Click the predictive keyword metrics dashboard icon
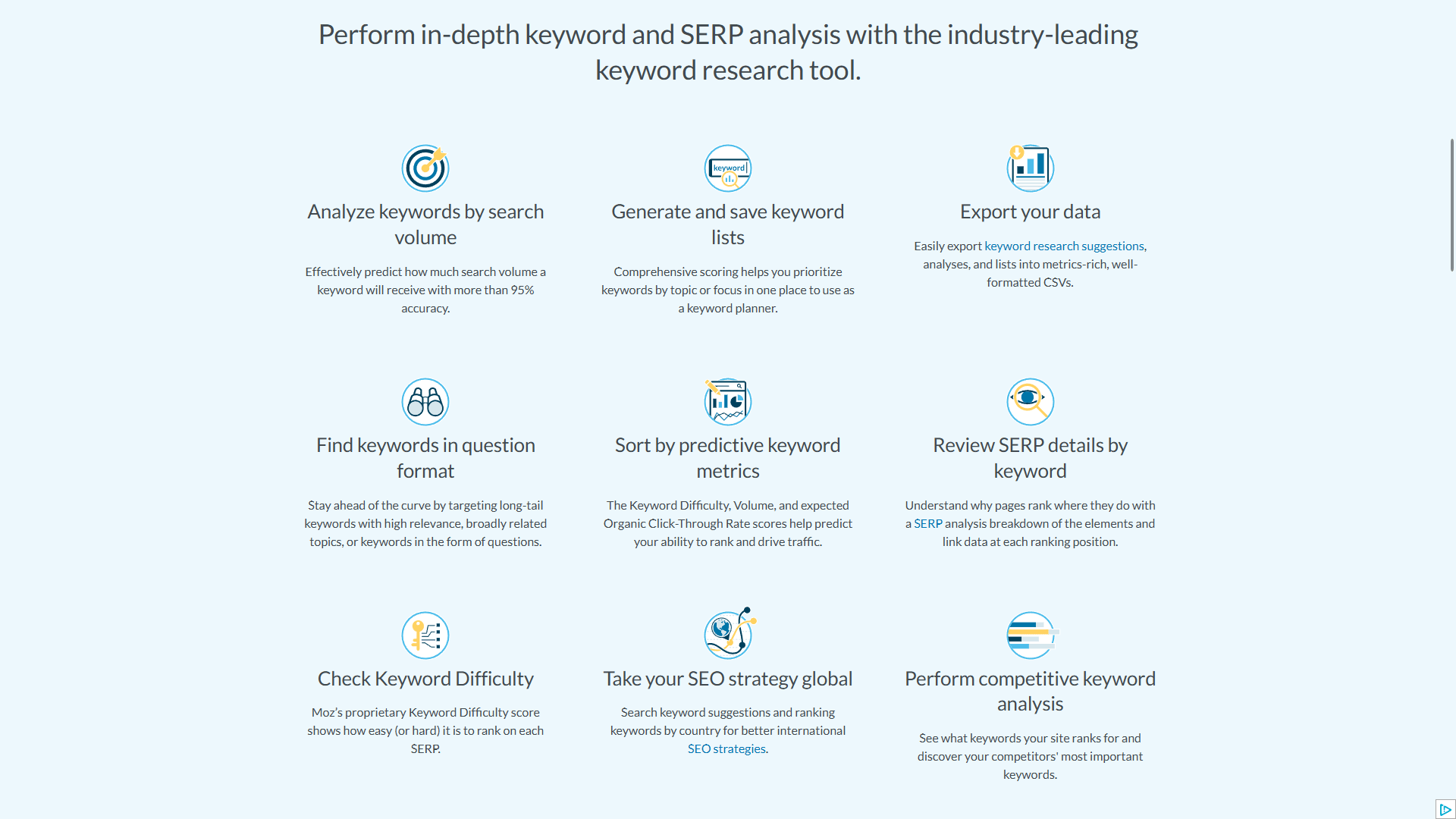 pos(728,402)
